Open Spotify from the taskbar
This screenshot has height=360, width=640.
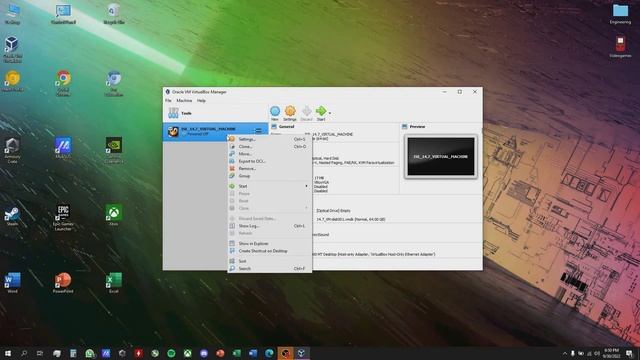tap(171, 353)
